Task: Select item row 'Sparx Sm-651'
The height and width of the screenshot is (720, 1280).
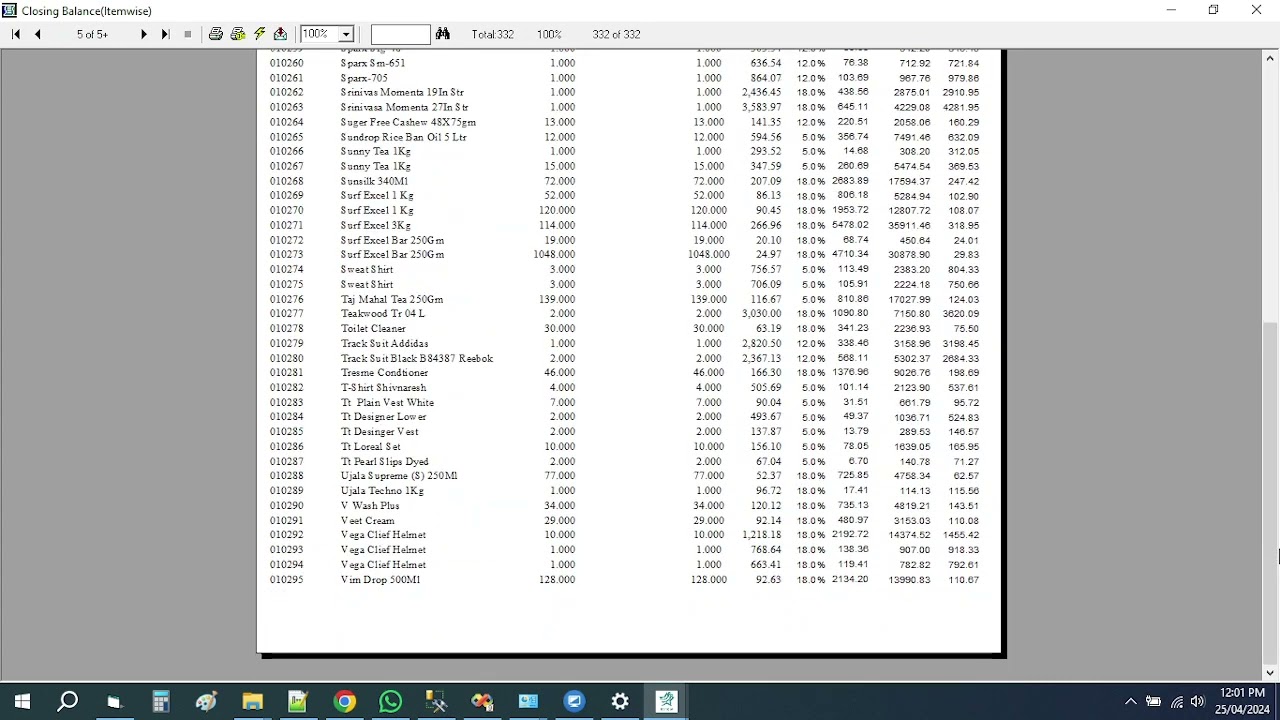Action: [x=624, y=63]
